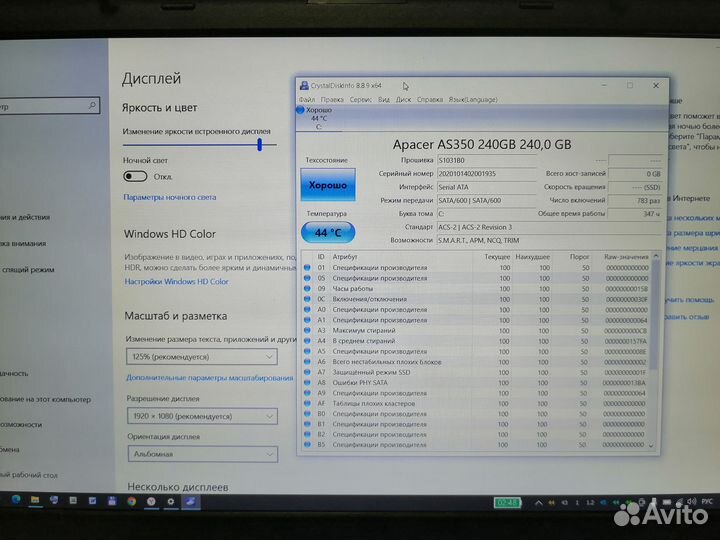
Task: Open the Правка menu
Action: [x=332, y=100]
